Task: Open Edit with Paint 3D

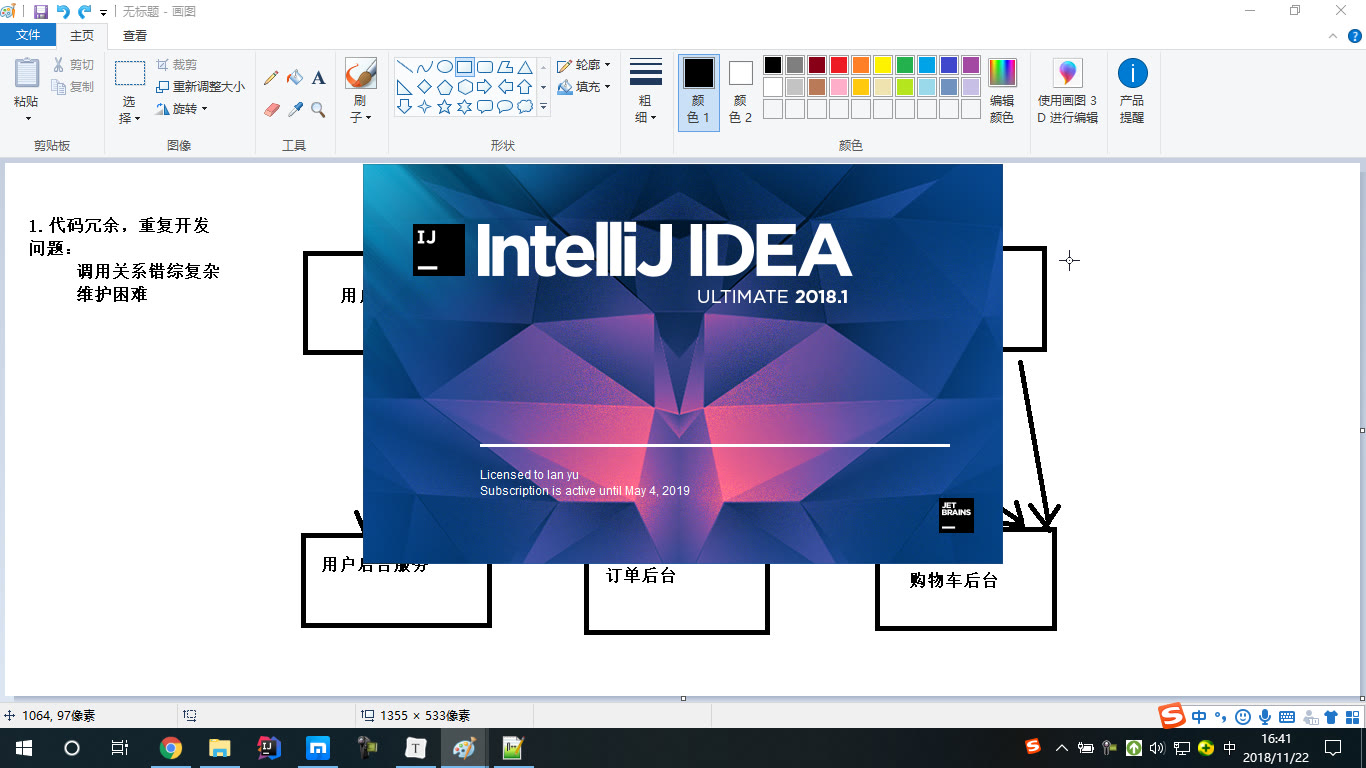Action: [x=1068, y=91]
